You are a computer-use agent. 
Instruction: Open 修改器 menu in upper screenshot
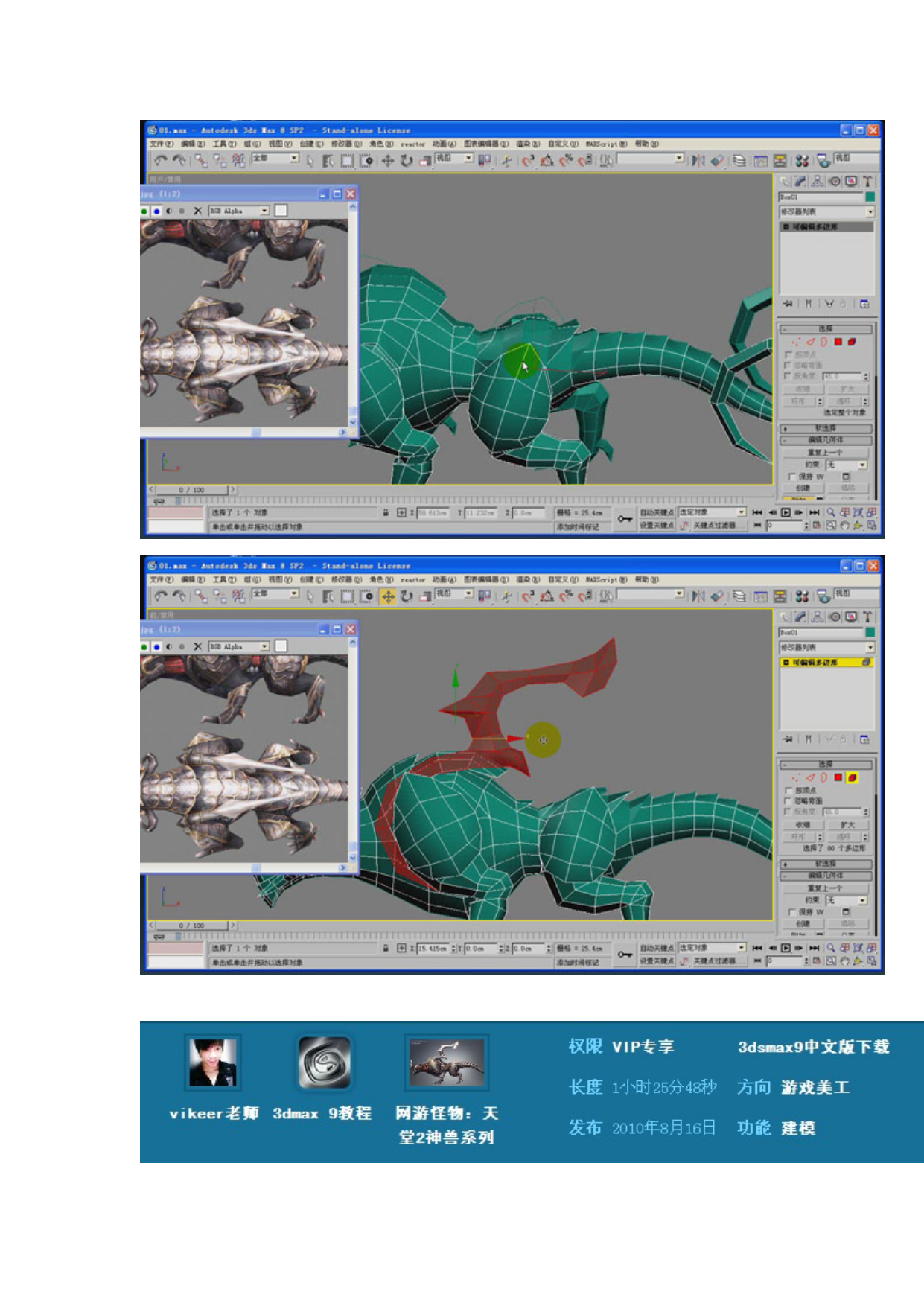tap(346, 144)
